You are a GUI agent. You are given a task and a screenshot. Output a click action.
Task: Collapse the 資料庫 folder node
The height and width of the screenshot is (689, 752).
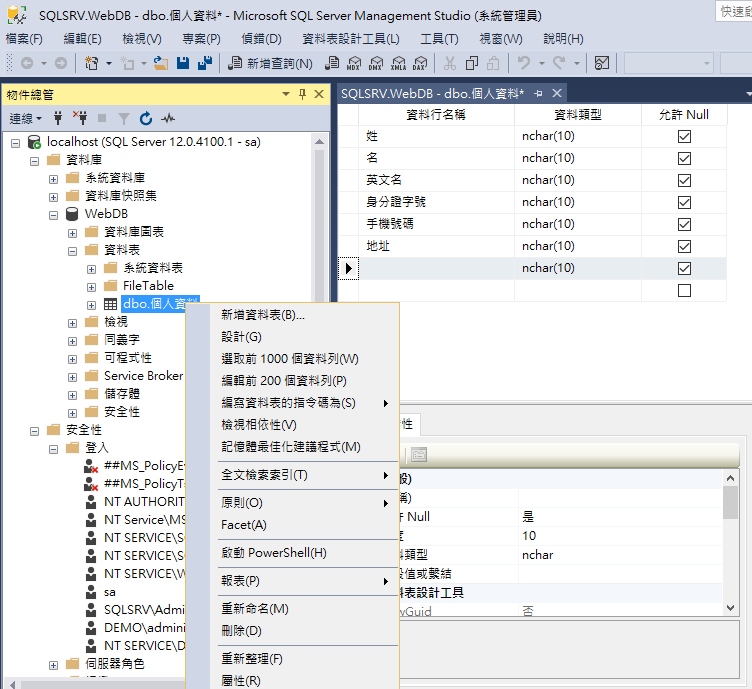click(34, 161)
